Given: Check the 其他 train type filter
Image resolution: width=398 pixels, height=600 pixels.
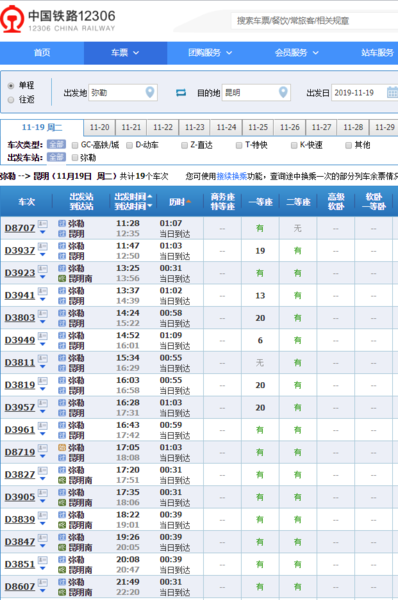Looking at the screenshot, I should pos(348,145).
